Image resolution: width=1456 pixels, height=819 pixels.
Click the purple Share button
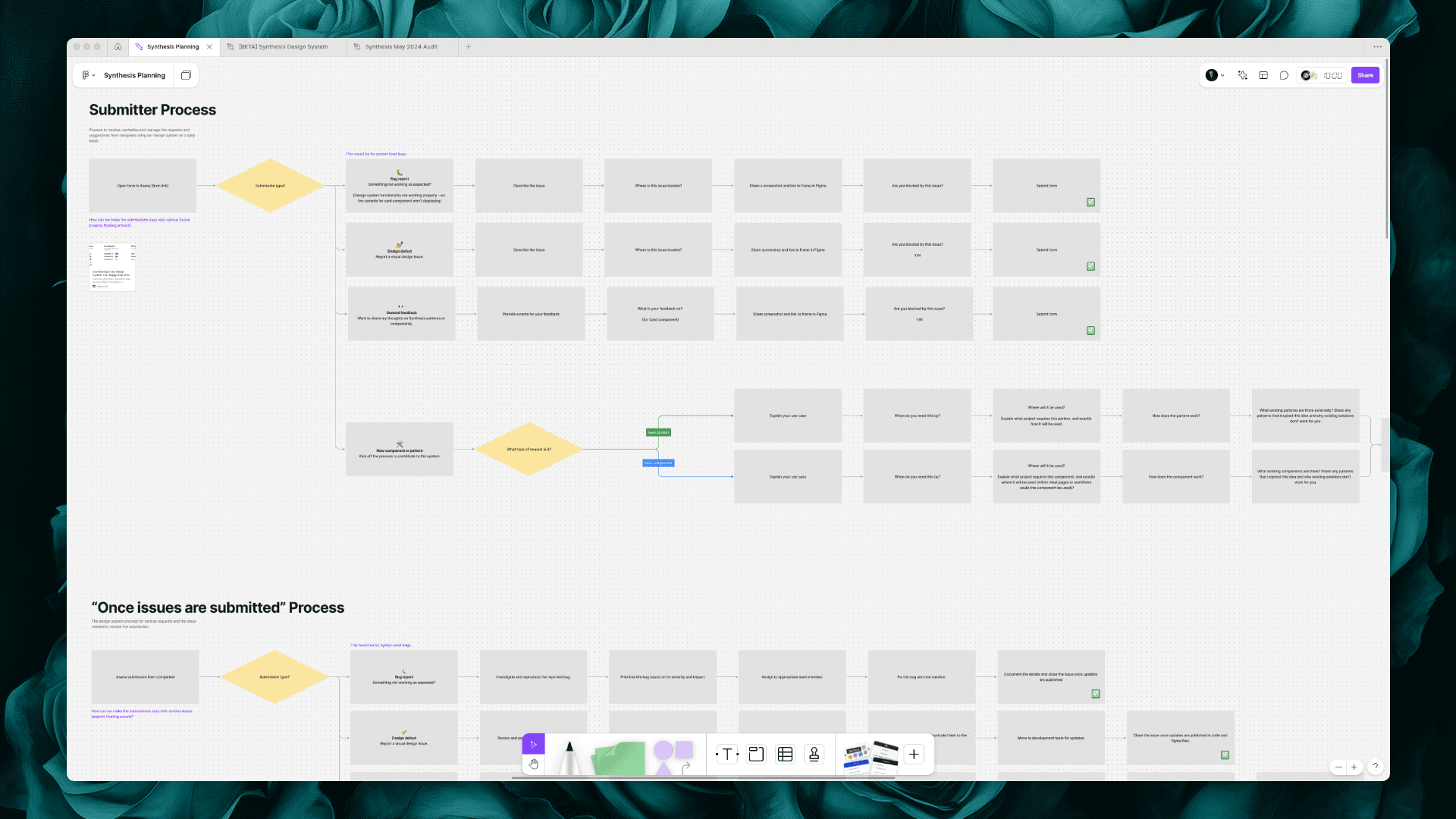coord(1365,75)
